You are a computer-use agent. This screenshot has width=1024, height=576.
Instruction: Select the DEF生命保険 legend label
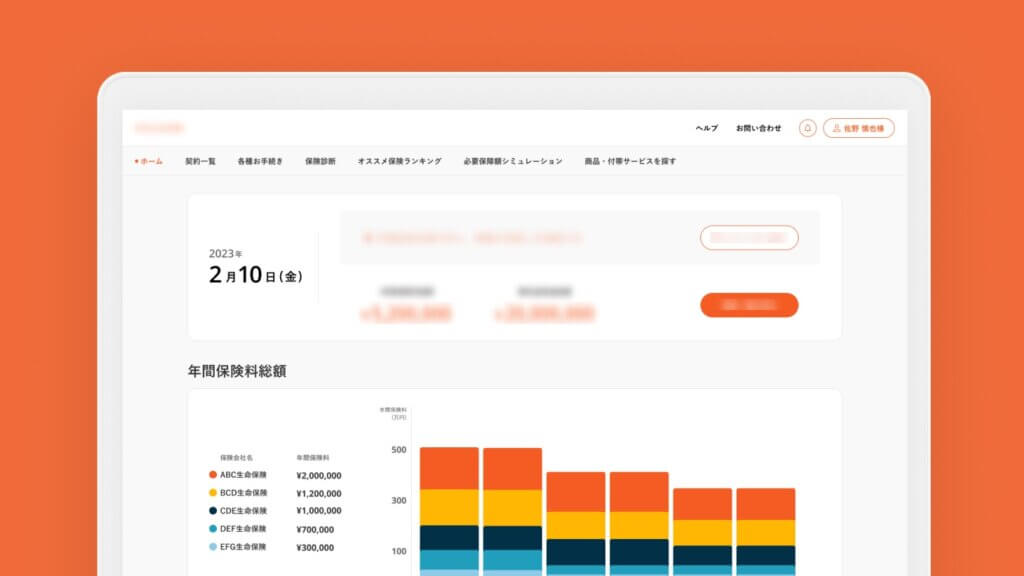click(x=243, y=529)
